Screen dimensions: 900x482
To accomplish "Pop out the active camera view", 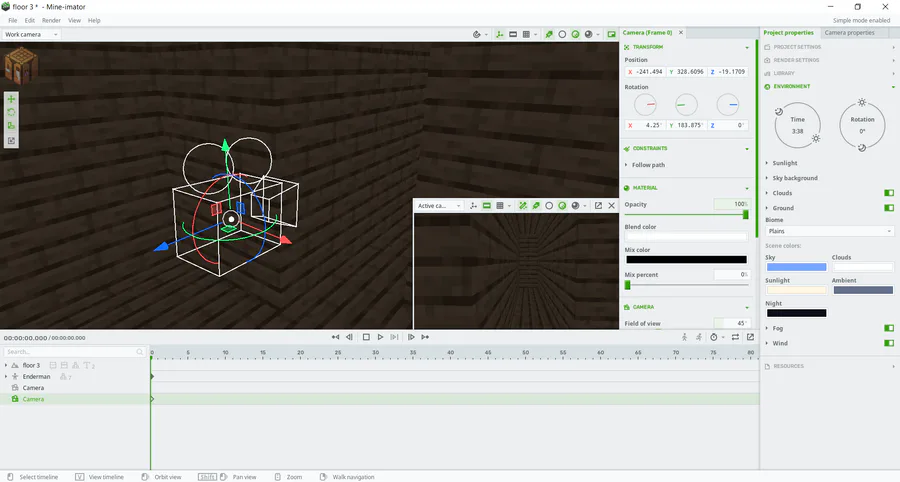I will [598, 205].
